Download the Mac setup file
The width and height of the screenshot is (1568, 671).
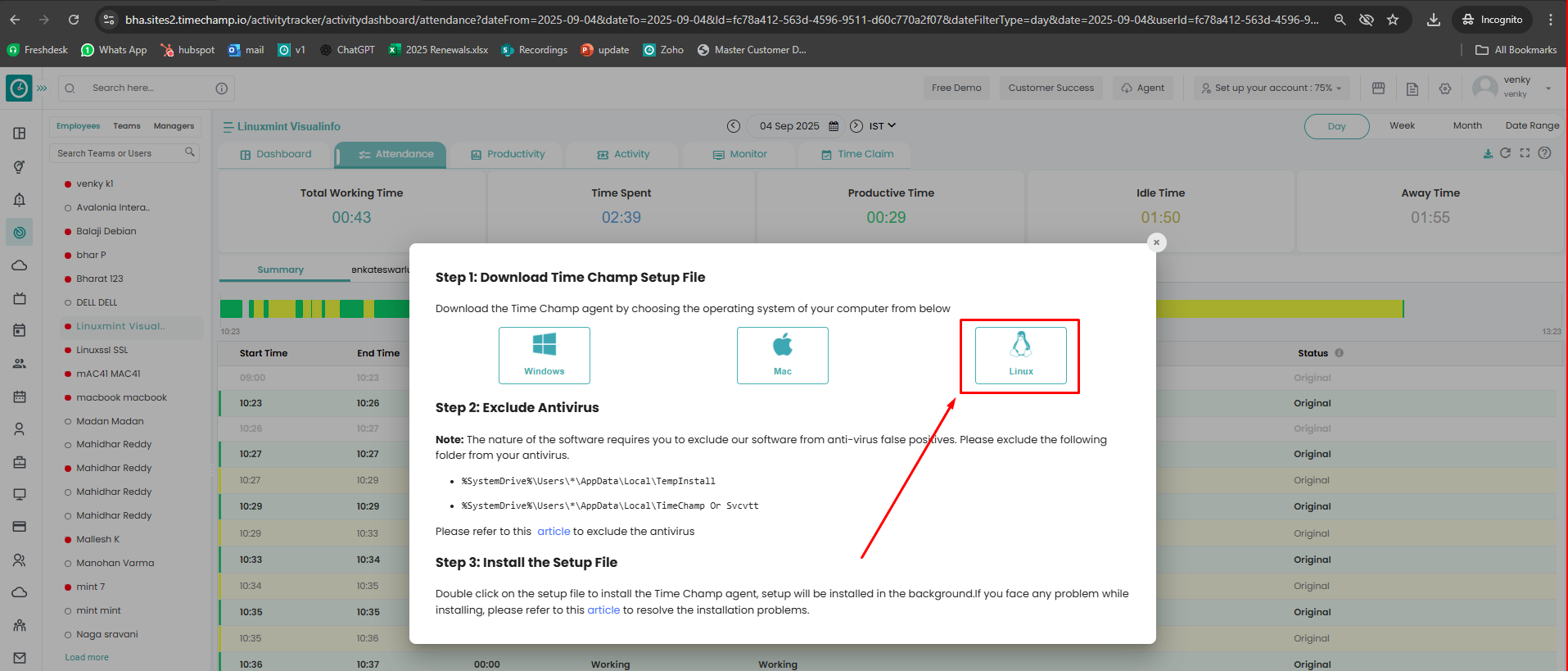point(783,356)
